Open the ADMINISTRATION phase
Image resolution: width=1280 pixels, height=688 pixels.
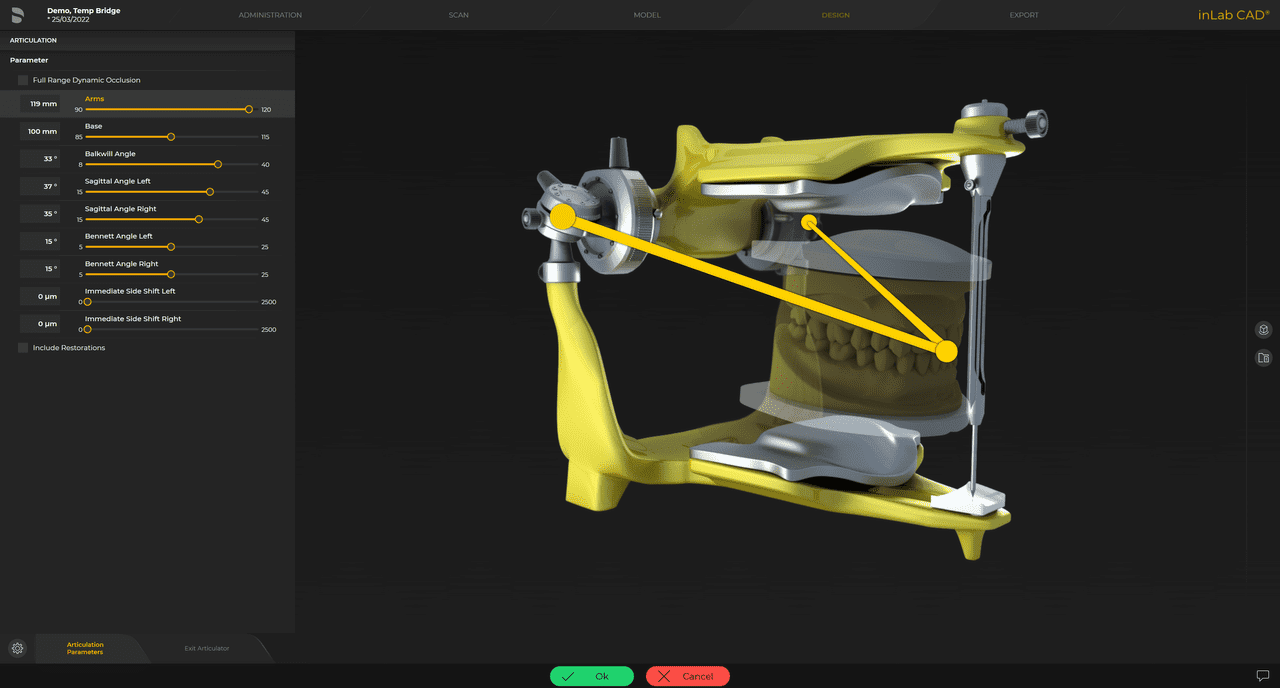(270, 15)
